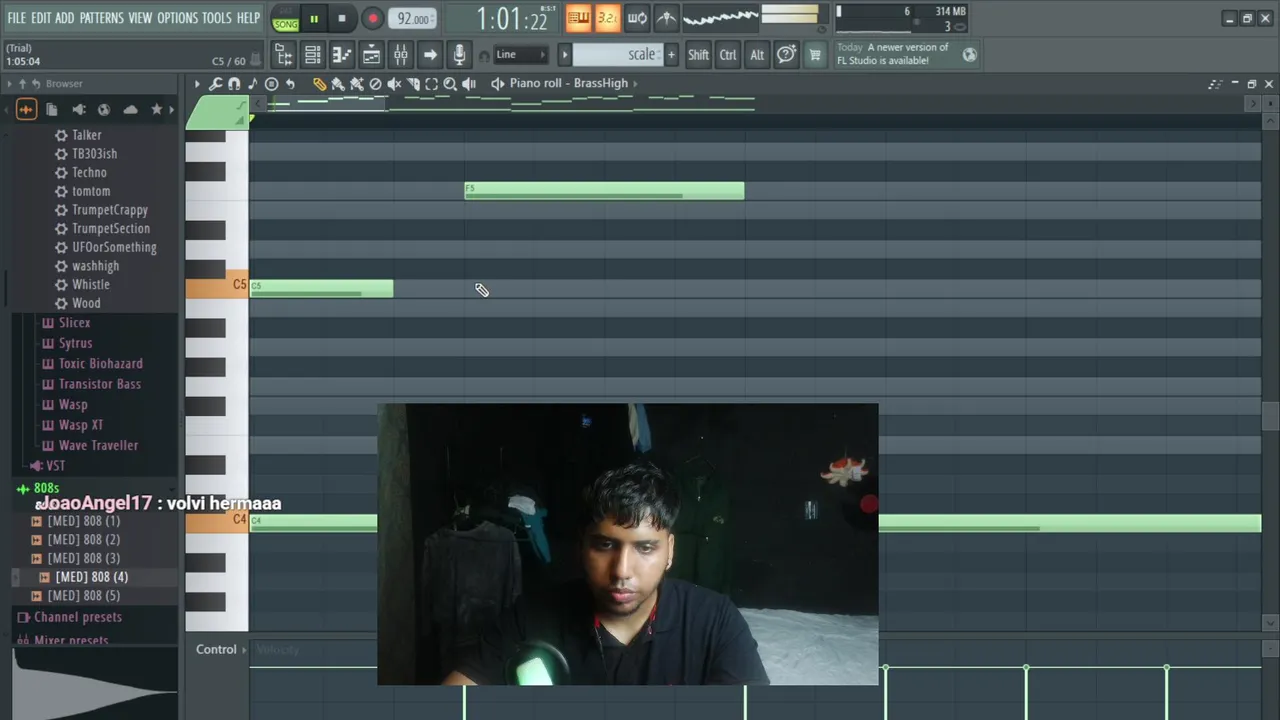Select the mute tool in piano roll

point(394,84)
